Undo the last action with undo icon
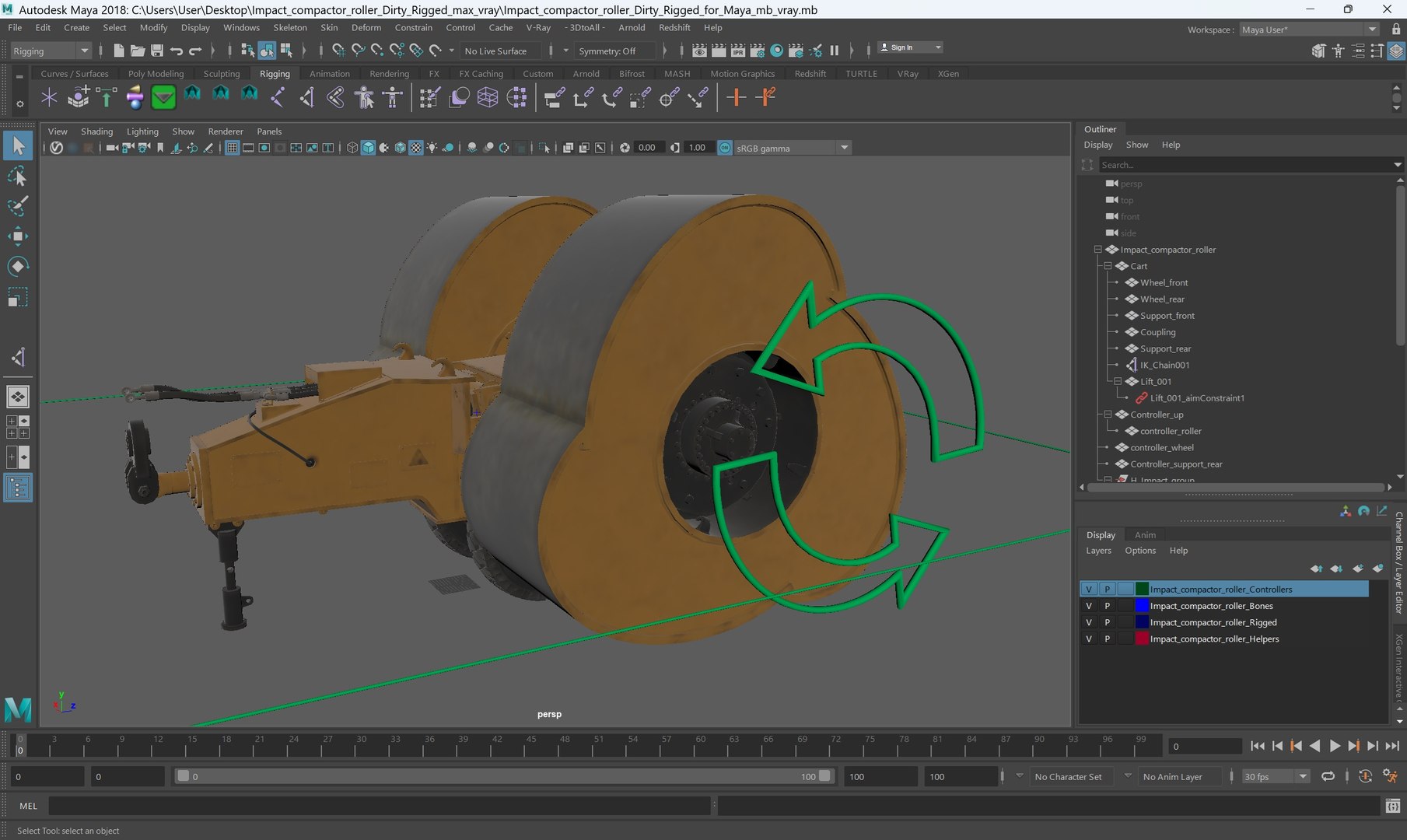The height and width of the screenshot is (840, 1407). point(177,51)
